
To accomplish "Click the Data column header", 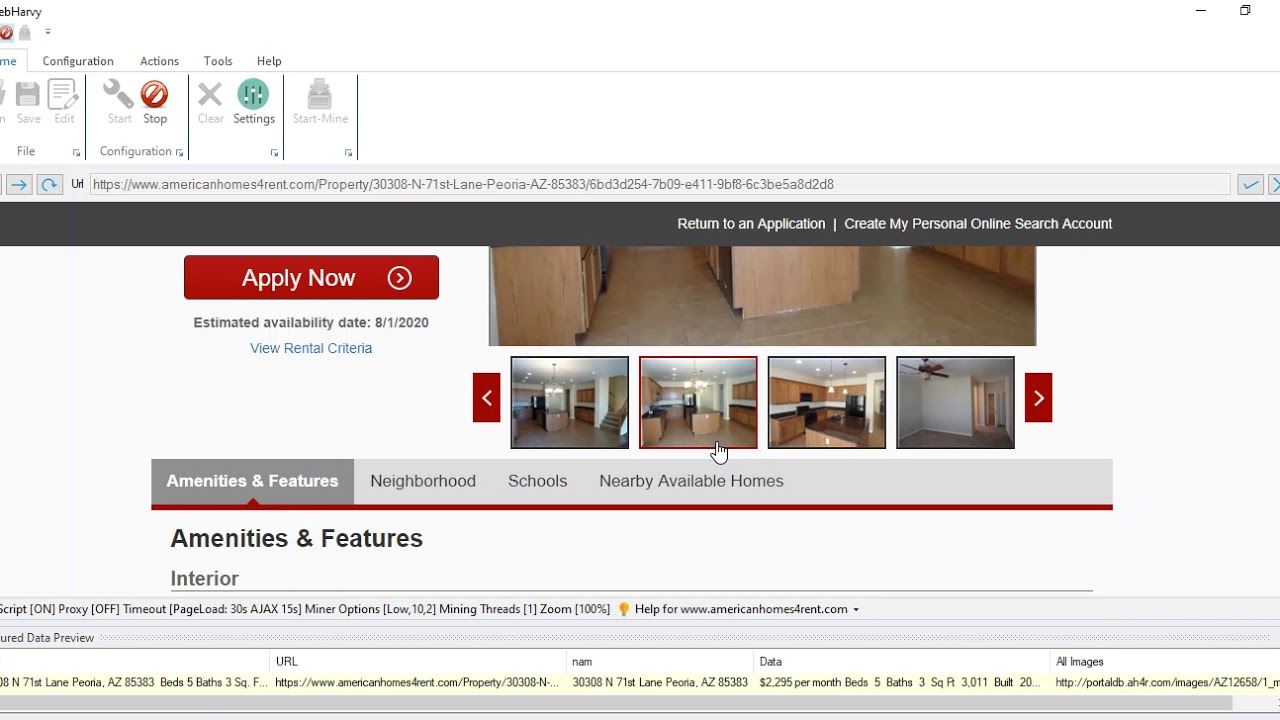I will pos(902,661).
